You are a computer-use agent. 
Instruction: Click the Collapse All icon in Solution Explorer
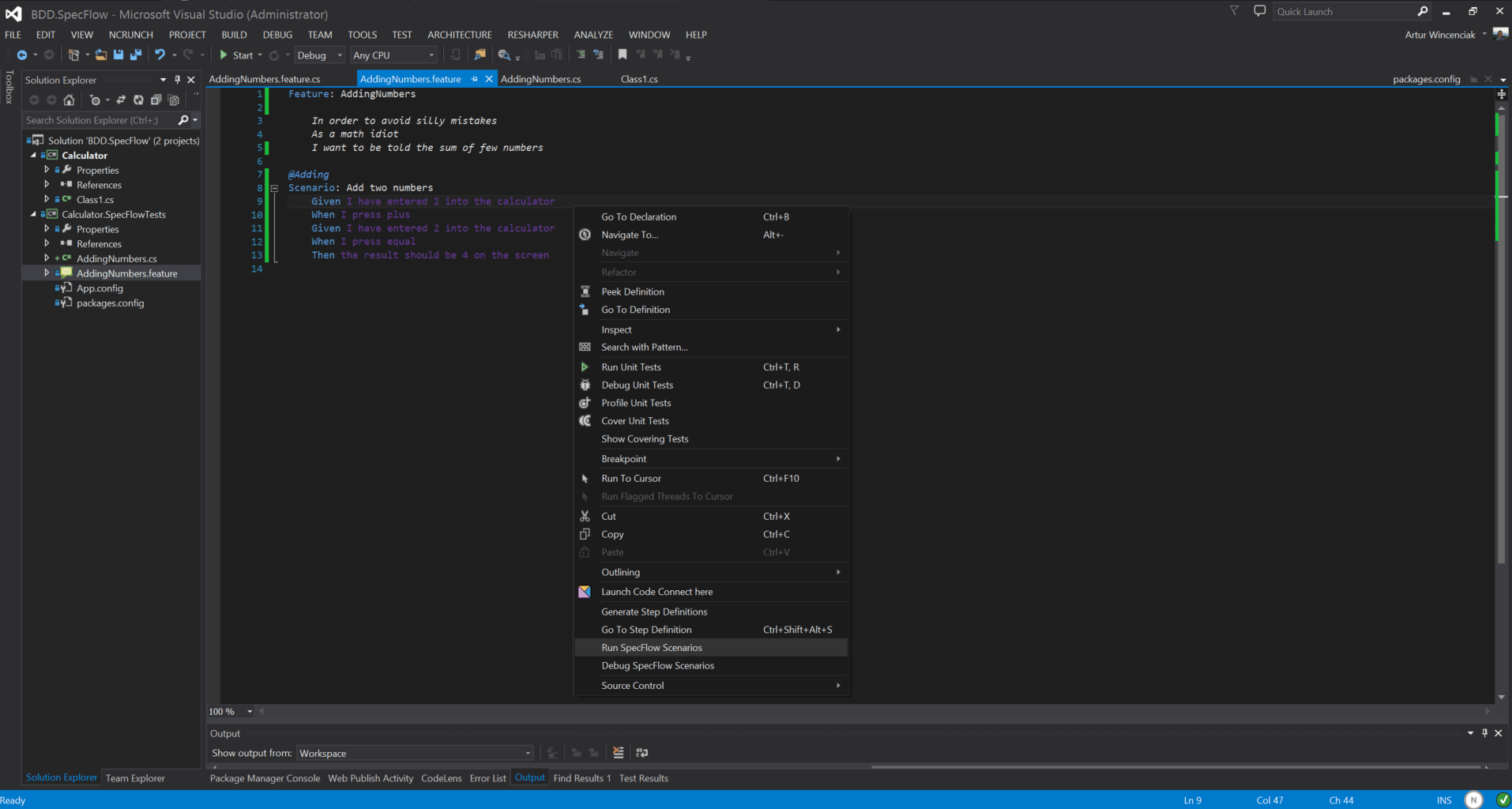(156, 100)
